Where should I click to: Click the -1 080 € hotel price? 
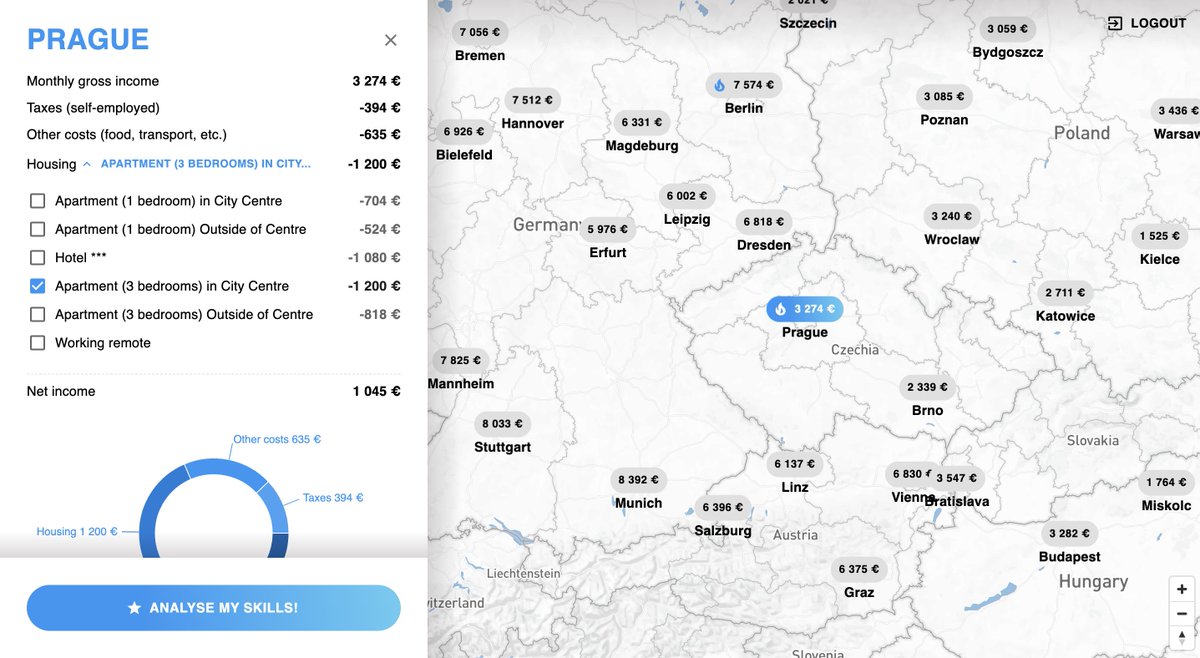[374, 257]
